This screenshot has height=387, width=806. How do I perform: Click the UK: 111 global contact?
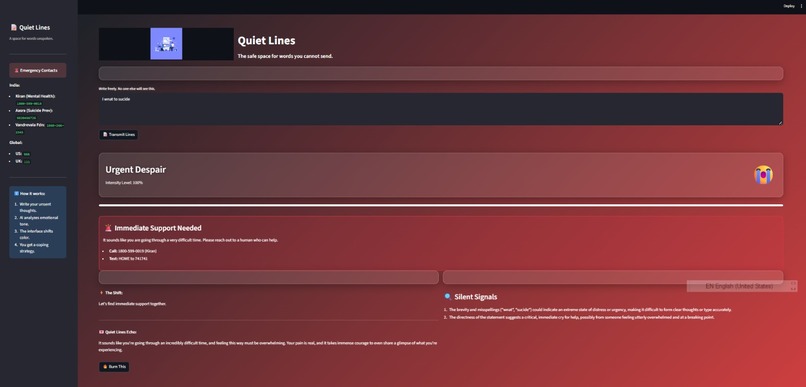[23, 161]
